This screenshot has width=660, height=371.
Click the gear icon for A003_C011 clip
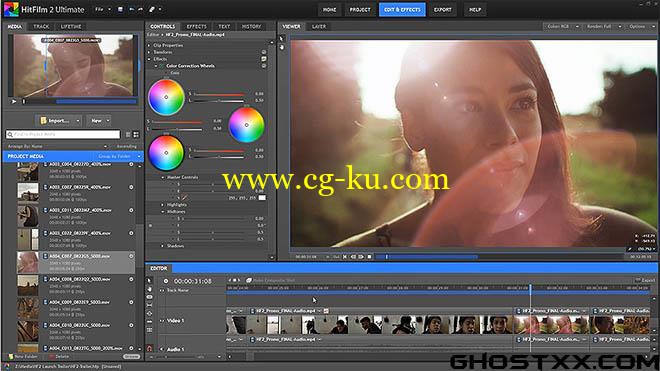click(131, 210)
